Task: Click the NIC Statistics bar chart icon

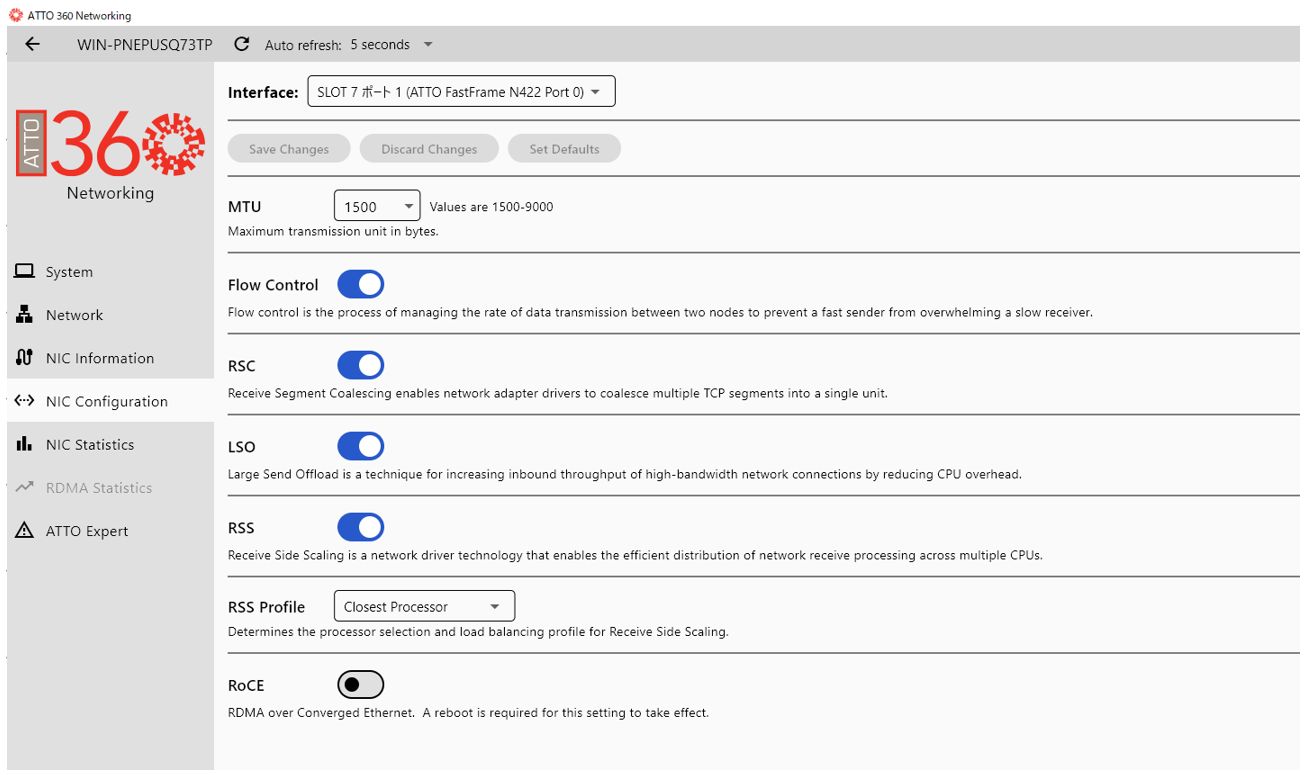Action: click(x=25, y=444)
